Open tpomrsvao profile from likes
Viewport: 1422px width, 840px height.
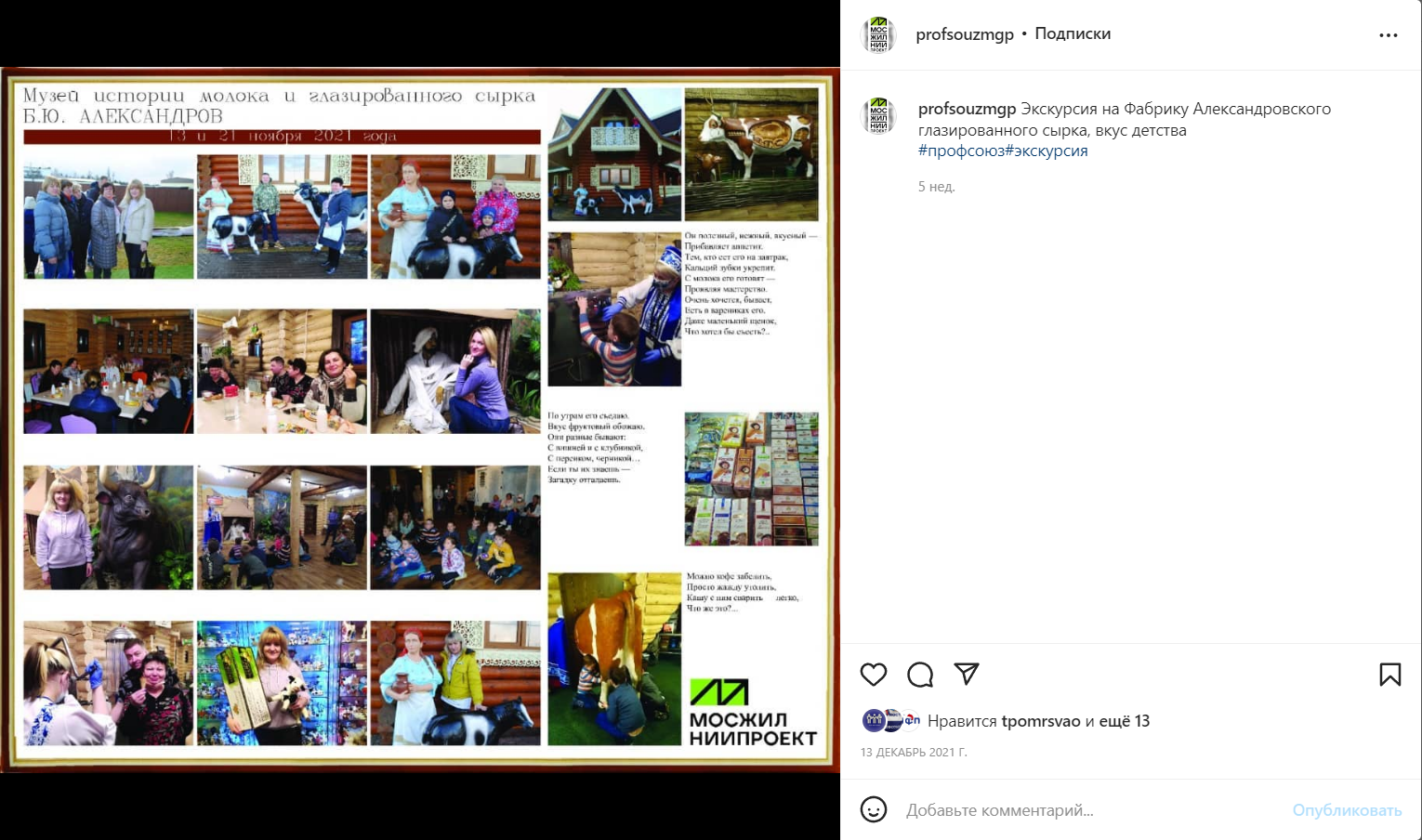[1041, 721]
